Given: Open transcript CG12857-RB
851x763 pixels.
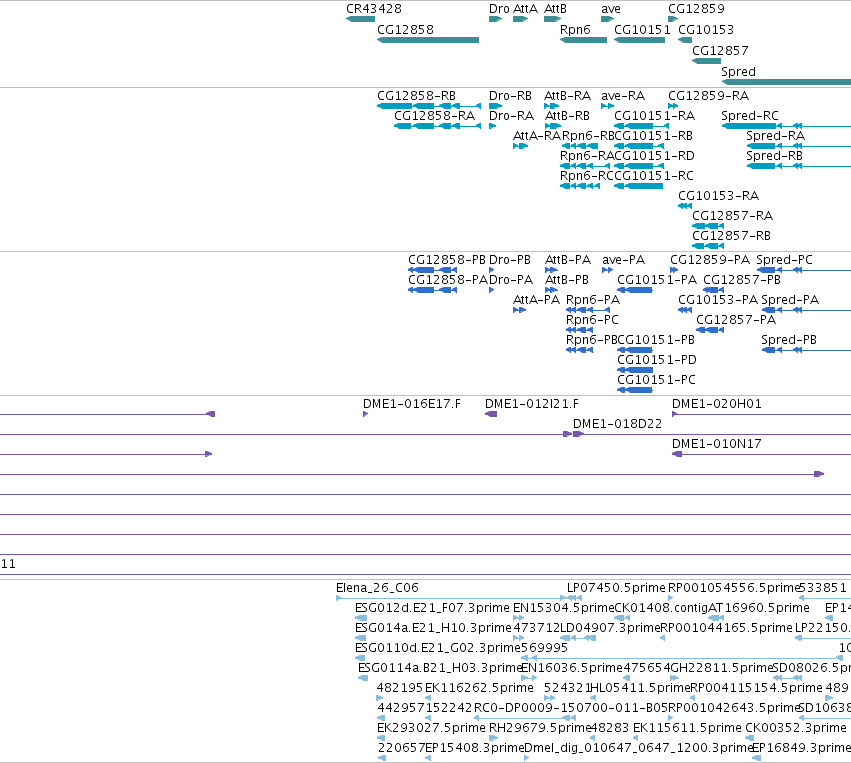Looking at the screenshot, I should [x=708, y=246].
